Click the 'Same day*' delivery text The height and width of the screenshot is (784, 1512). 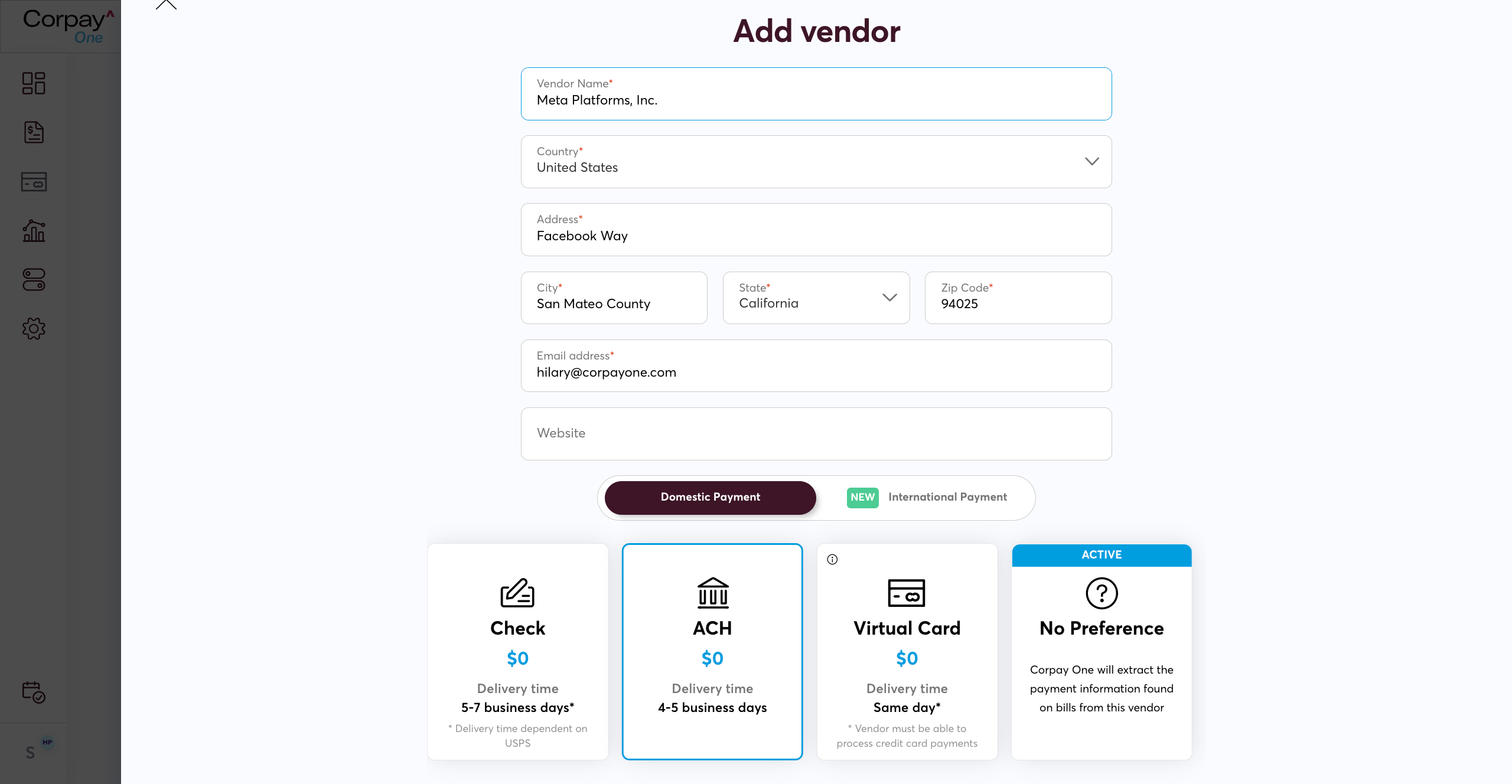[x=907, y=707]
